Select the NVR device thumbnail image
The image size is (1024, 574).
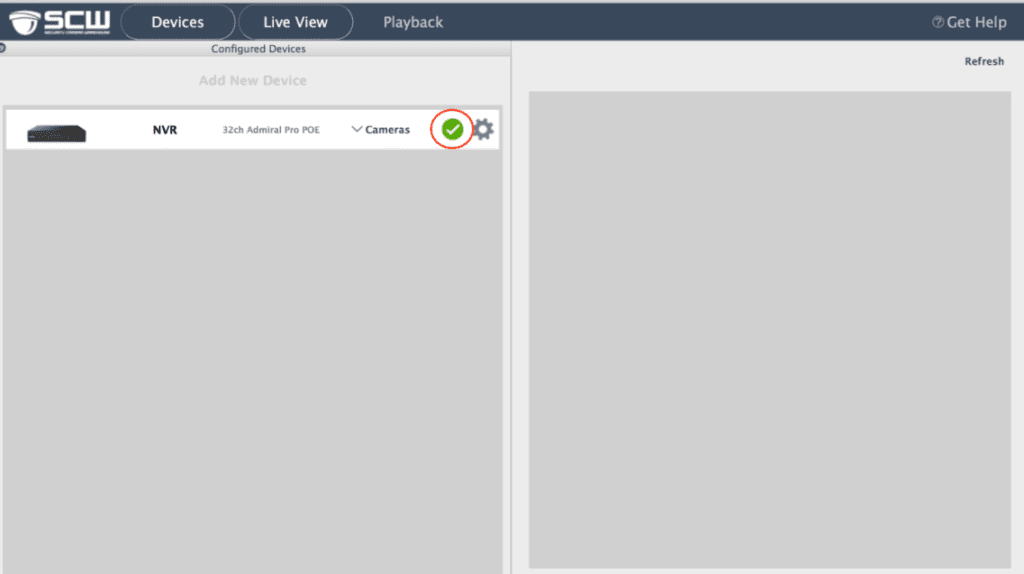click(x=56, y=133)
